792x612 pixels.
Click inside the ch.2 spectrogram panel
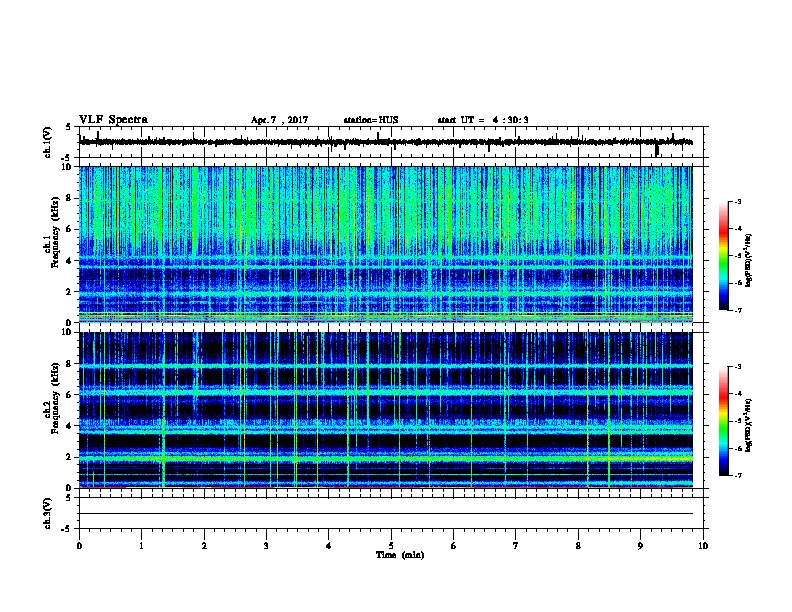coord(386,410)
